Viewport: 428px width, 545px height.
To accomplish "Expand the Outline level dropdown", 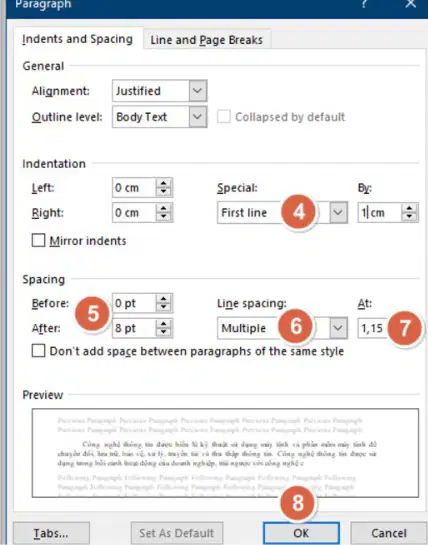I will pos(197,116).
